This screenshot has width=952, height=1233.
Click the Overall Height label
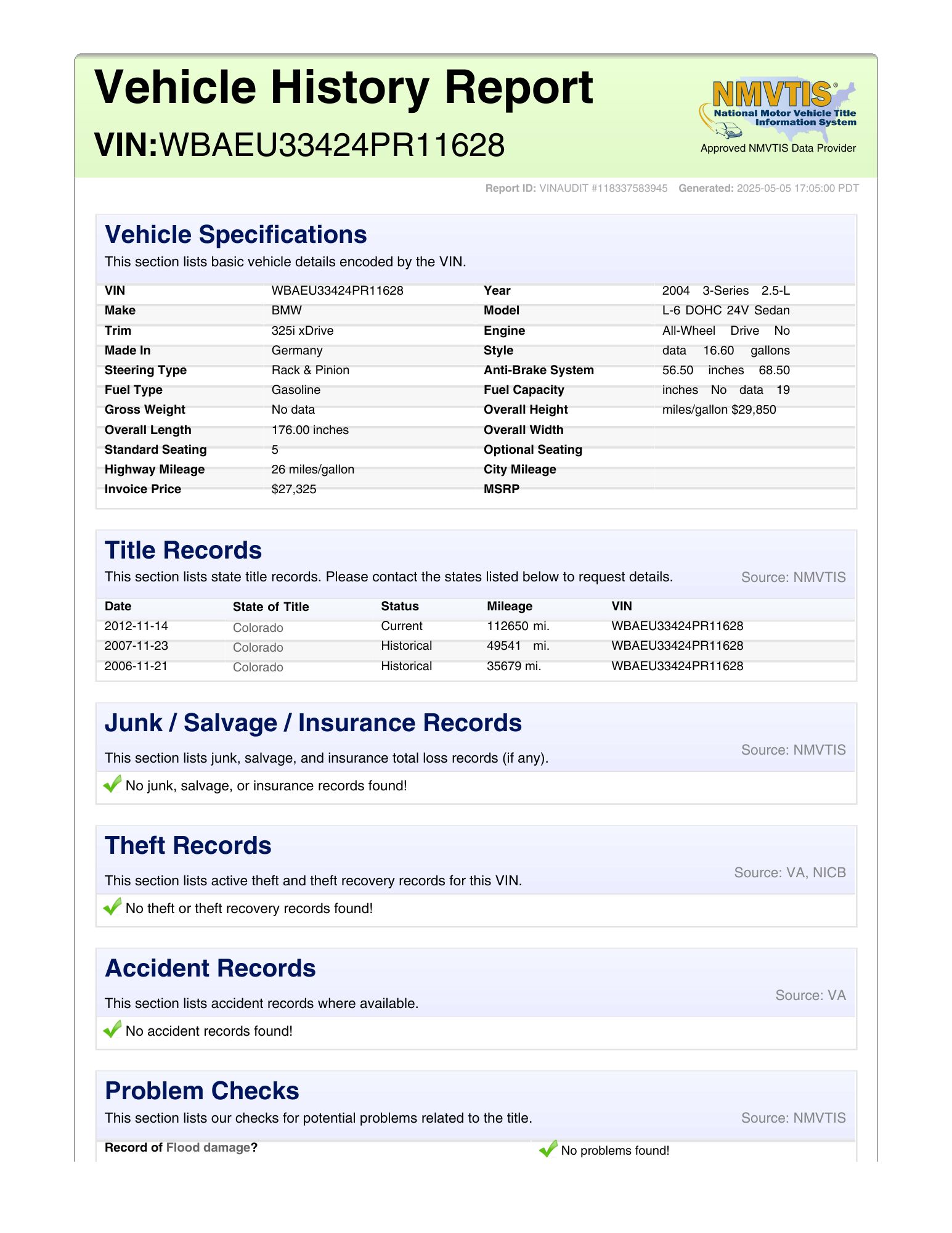(x=526, y=409)
